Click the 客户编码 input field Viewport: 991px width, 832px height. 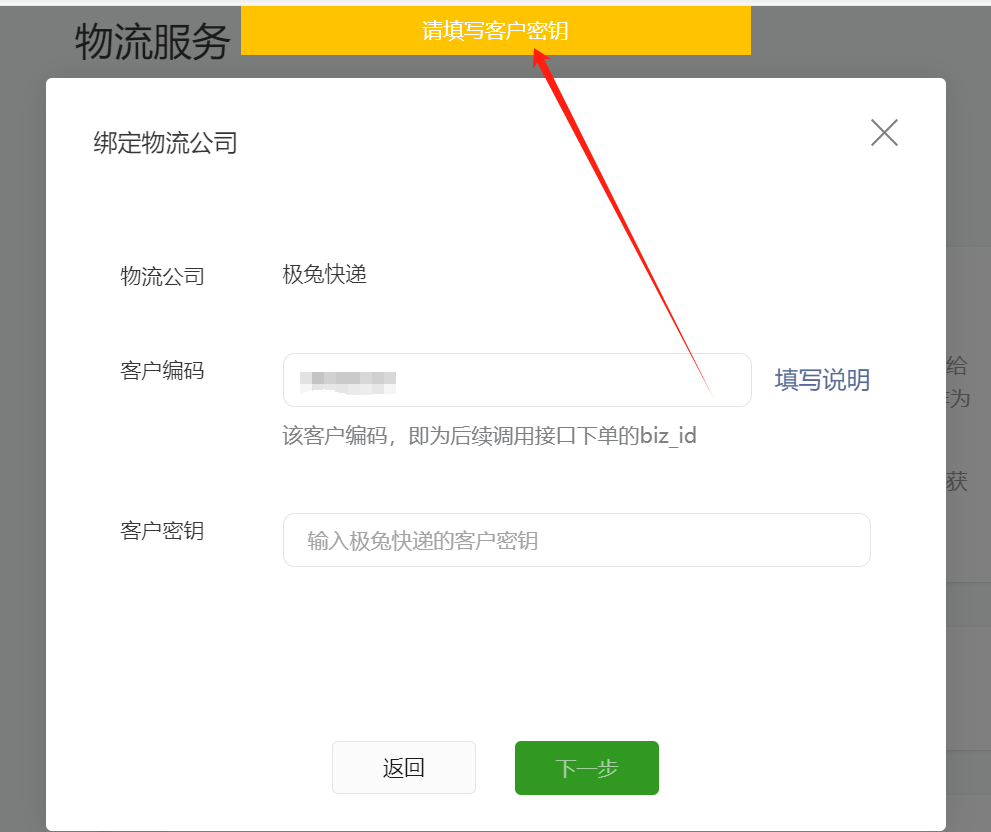pos(517,380)
